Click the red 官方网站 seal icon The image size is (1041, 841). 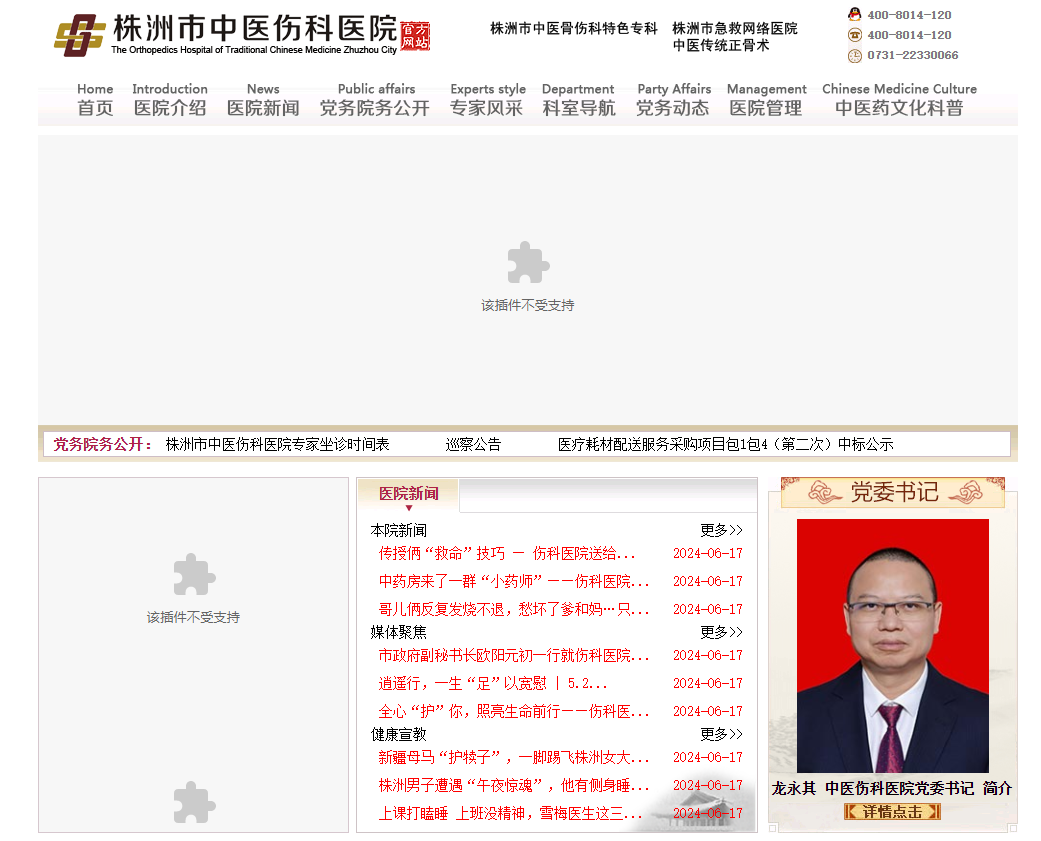click(x=416, y=36)
